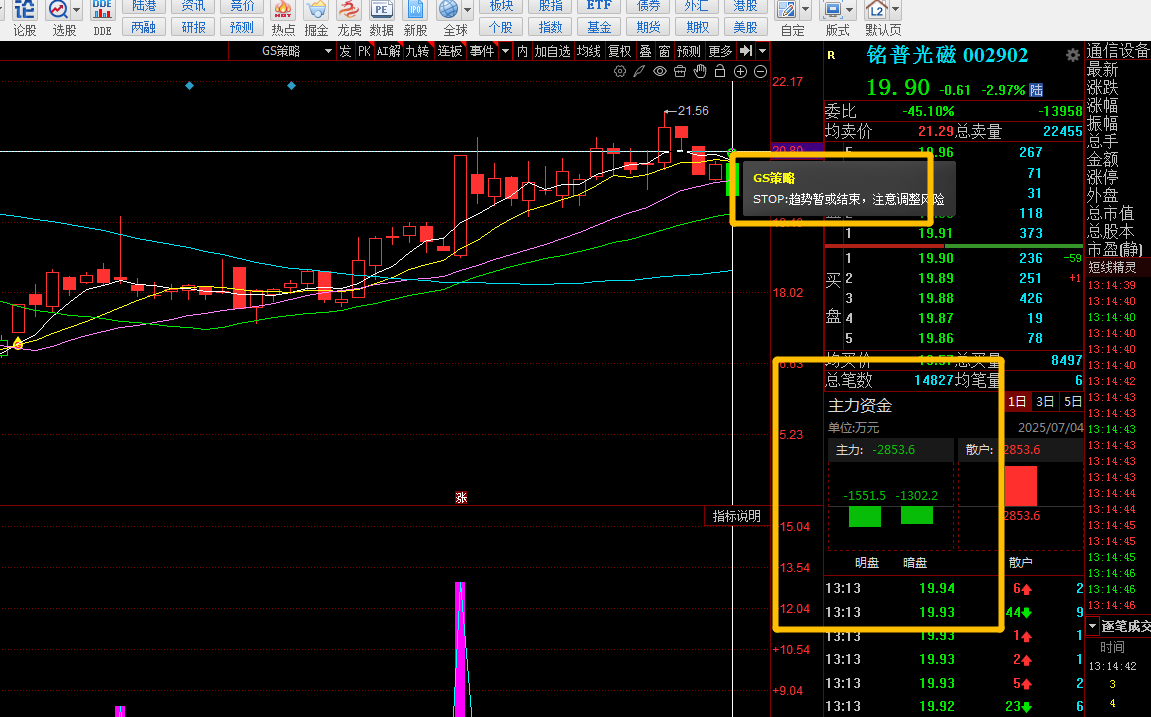The width and height of the screenshot is (1151, 717).
Task: Toggle the 窗 window option
Action: (664, 51)
